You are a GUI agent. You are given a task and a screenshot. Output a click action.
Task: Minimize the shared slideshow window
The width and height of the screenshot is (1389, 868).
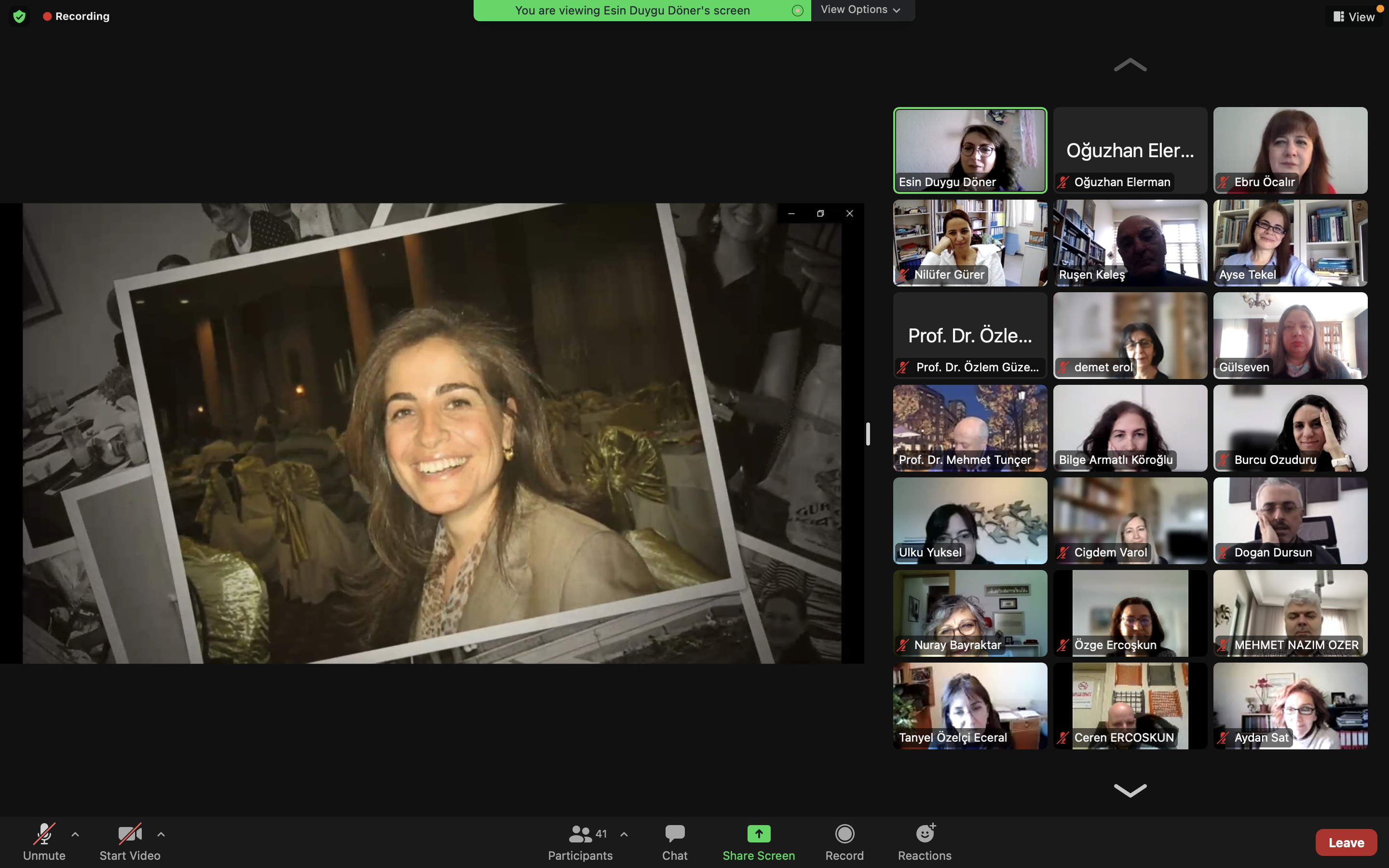[791, 214]
